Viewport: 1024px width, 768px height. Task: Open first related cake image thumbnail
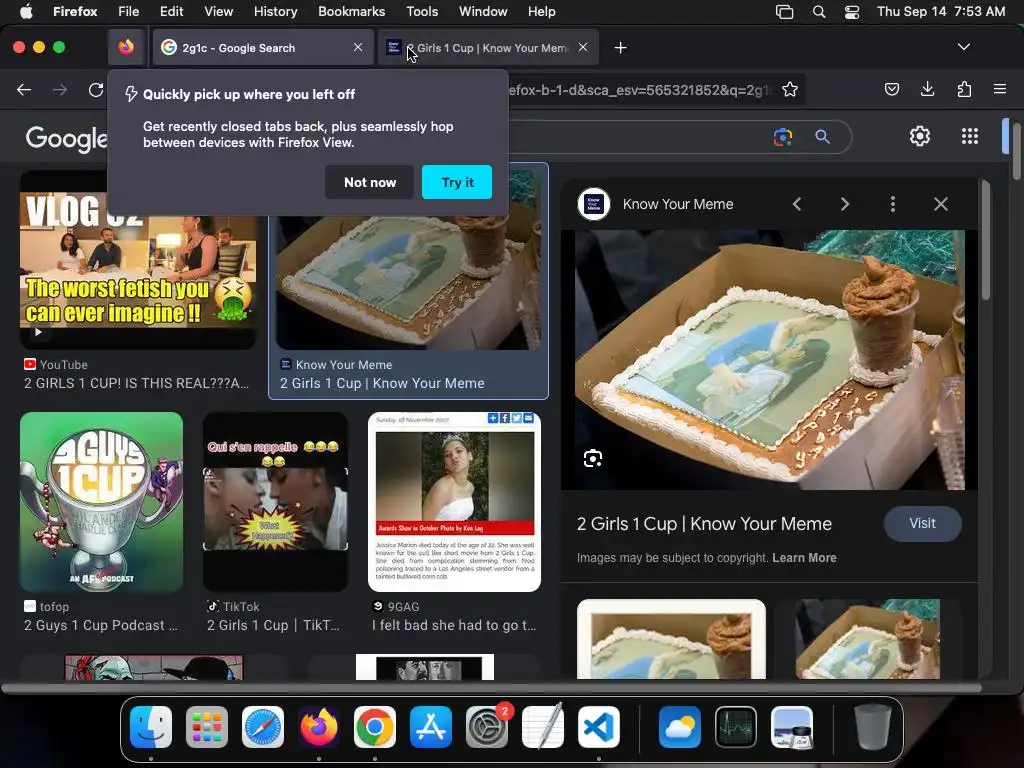coord(671,639)
